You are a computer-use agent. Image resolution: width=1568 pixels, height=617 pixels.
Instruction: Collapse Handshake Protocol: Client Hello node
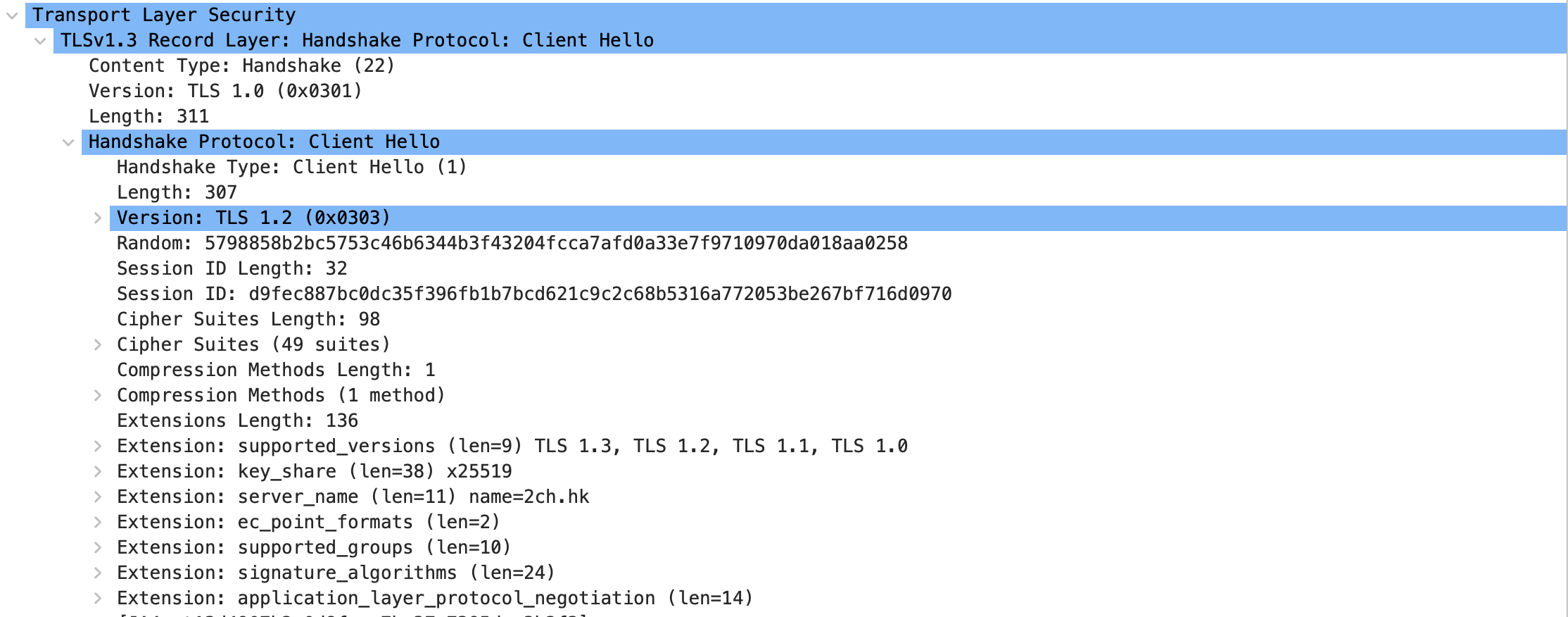click(x=68, y=142)
